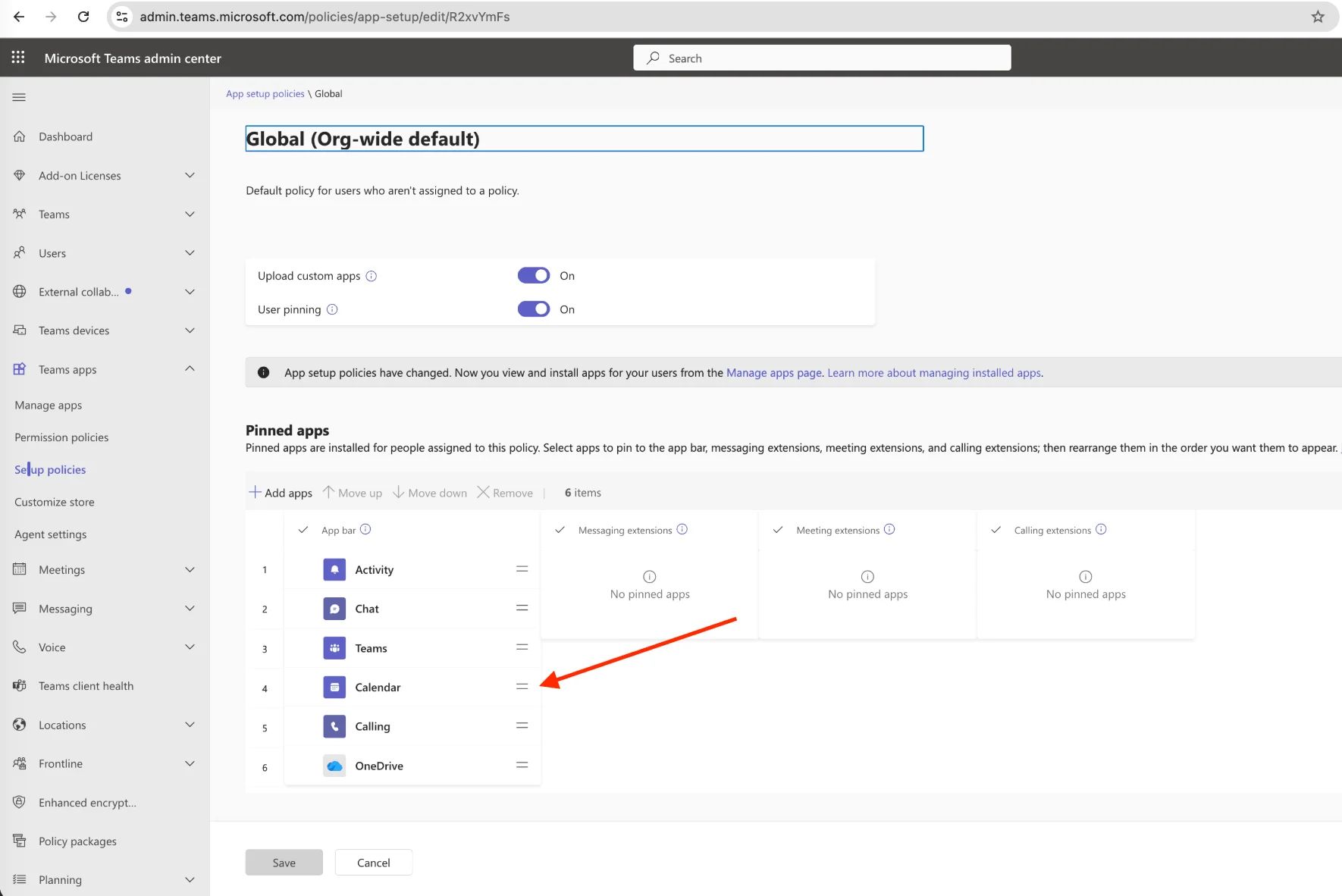Click the OneDrive row reorder handle

coord(522,765)
